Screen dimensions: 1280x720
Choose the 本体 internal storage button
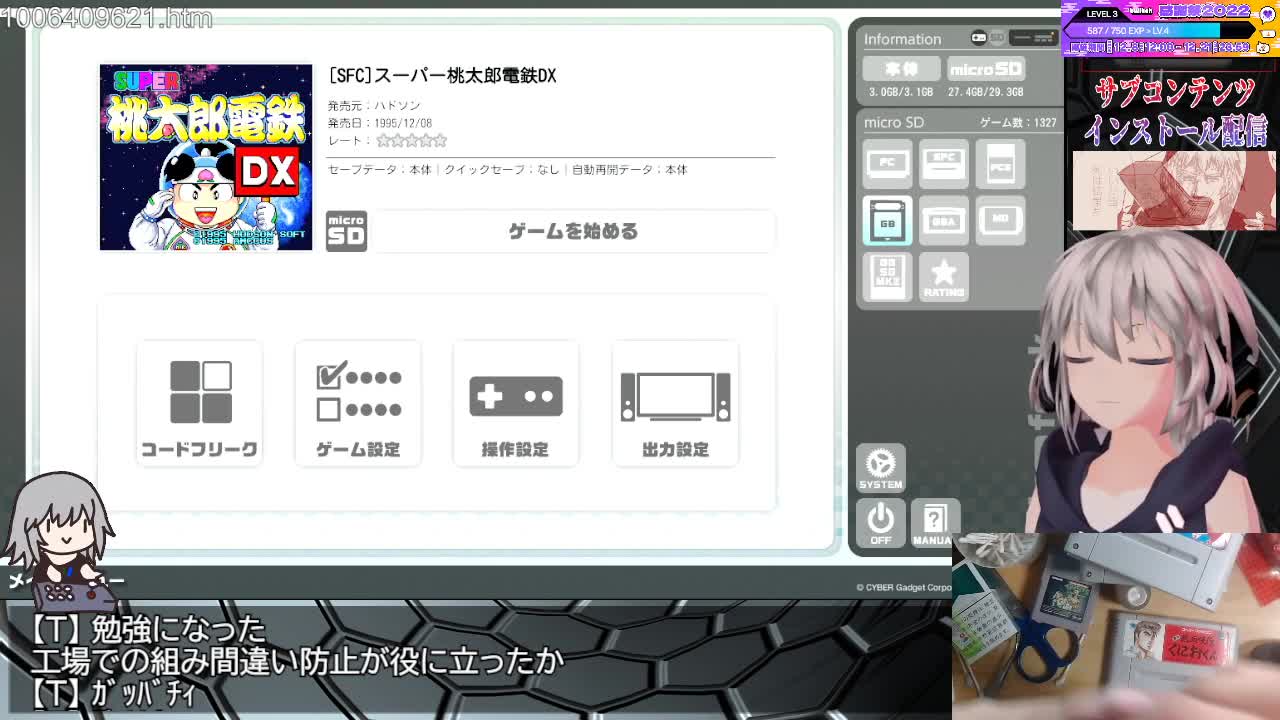click(902, 69)
